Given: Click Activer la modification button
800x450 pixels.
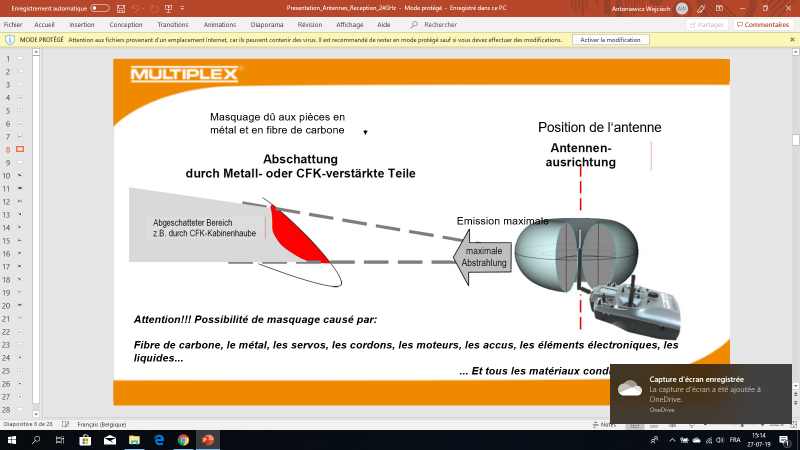Looking at the screenshot, I should click(x=609, y=40).
